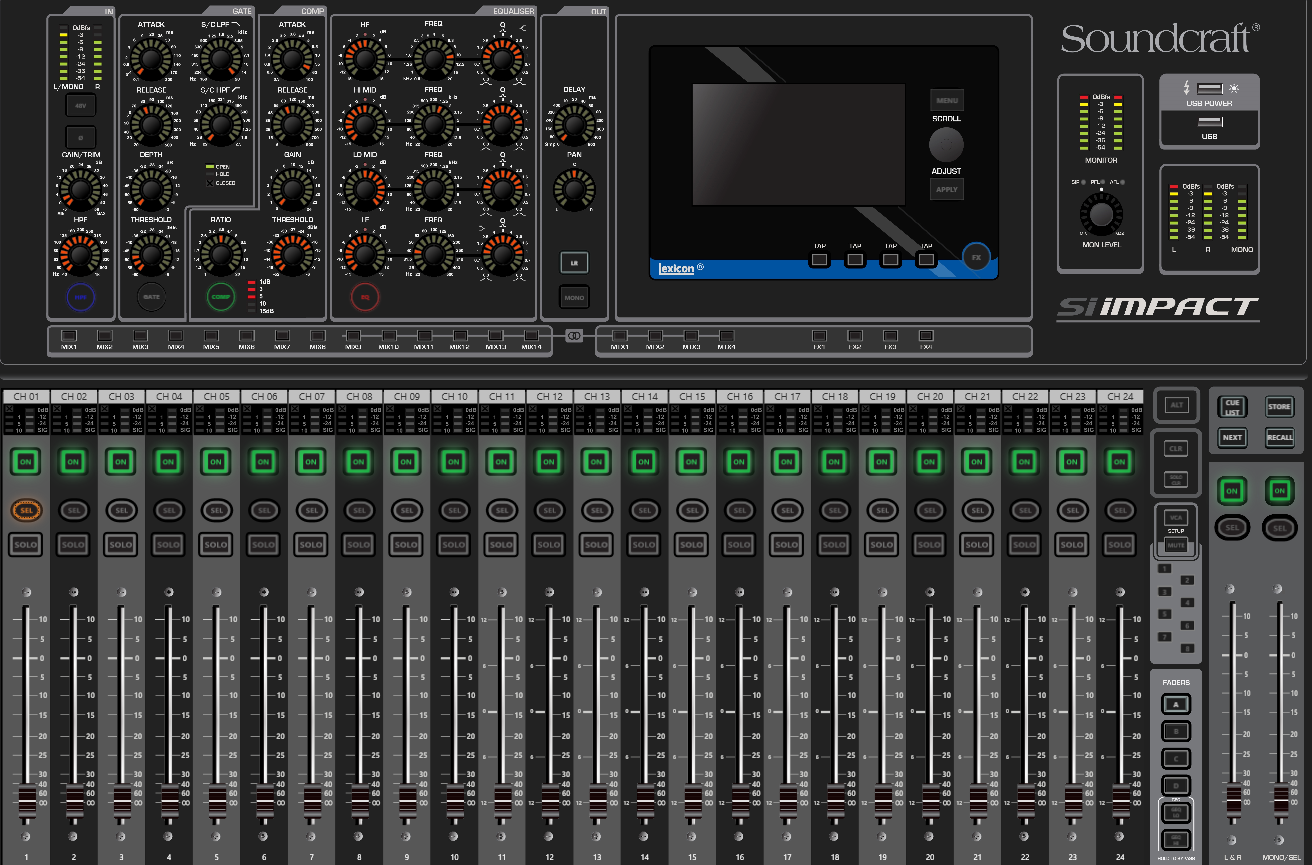Toggle the L & R master ON button
Screen dimensions: 1312x865
(x=1232, y=491)
